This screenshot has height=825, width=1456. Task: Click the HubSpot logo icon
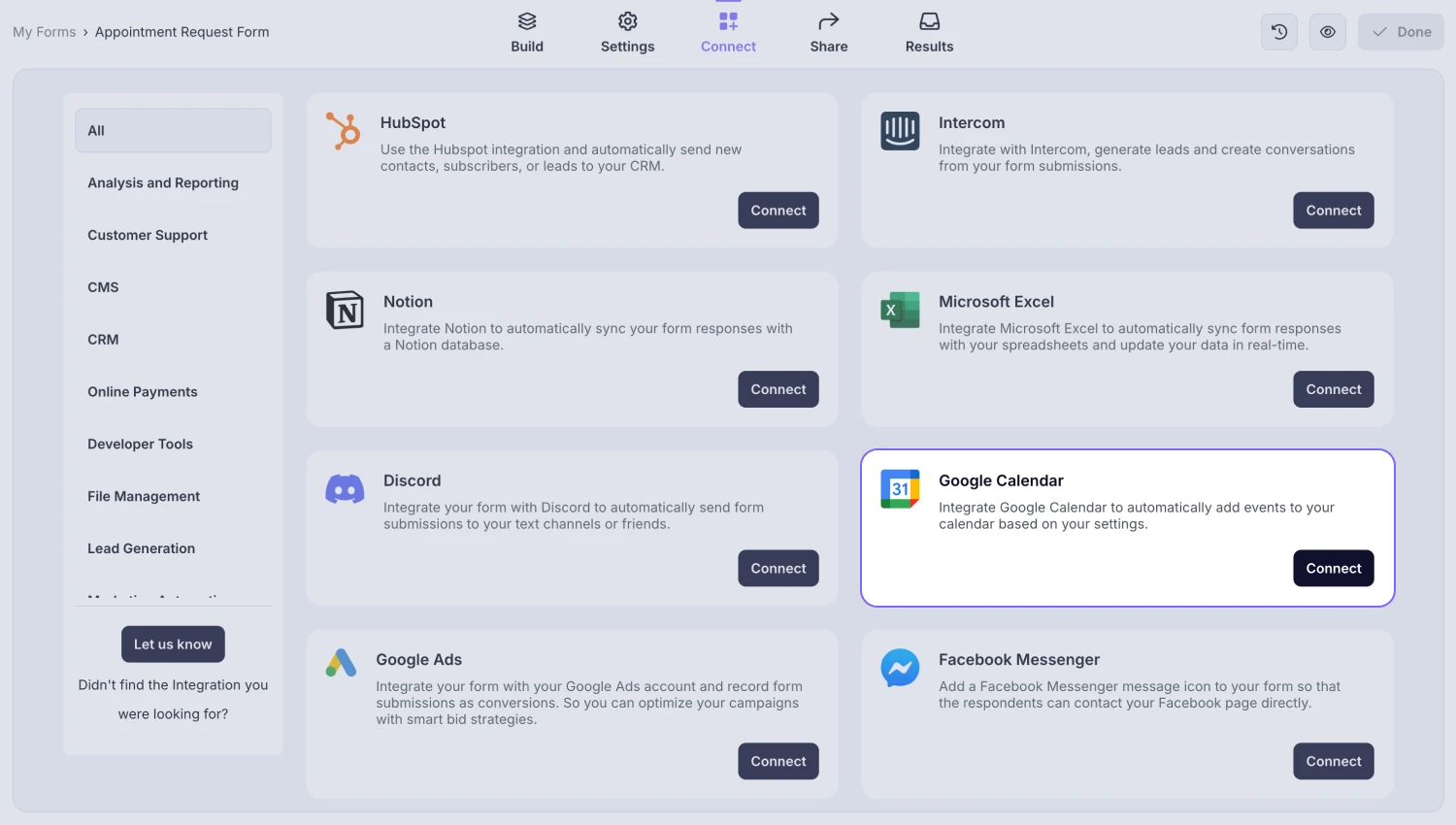(x=344, y=131)
